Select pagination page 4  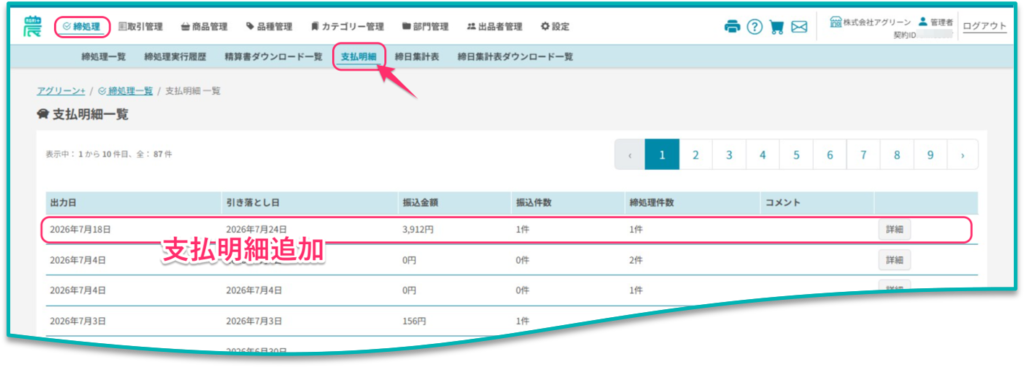pos(763,155)
